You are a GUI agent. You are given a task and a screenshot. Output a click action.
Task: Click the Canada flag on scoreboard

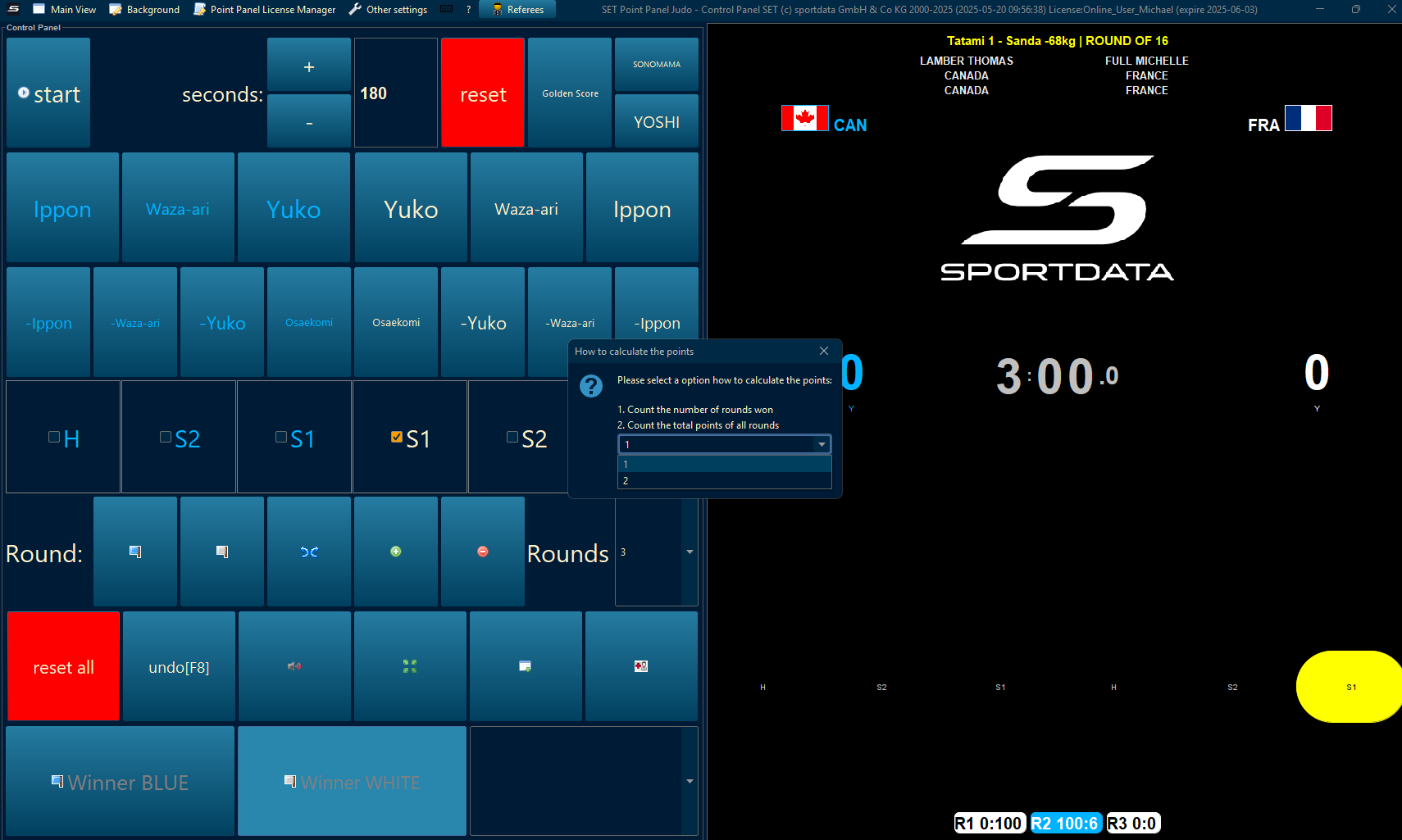click(804, 118)
